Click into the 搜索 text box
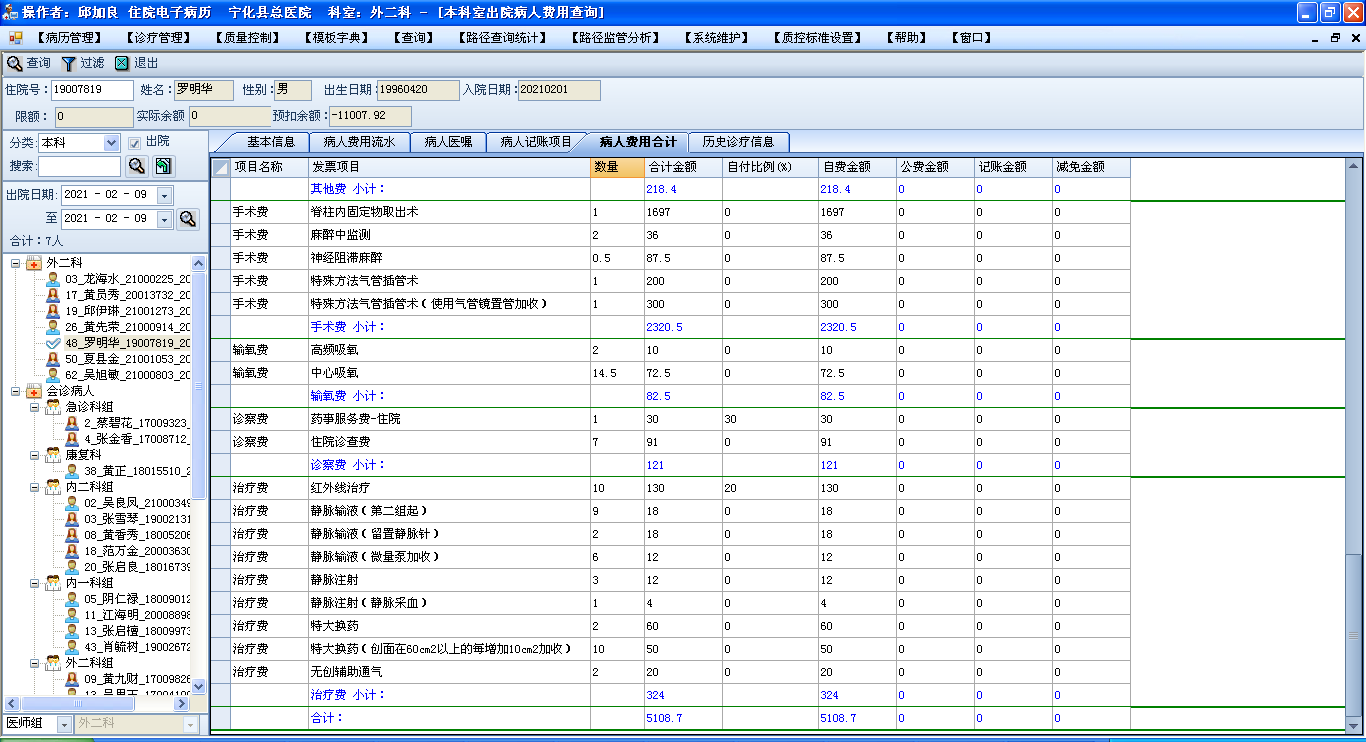 click(79, 166)
